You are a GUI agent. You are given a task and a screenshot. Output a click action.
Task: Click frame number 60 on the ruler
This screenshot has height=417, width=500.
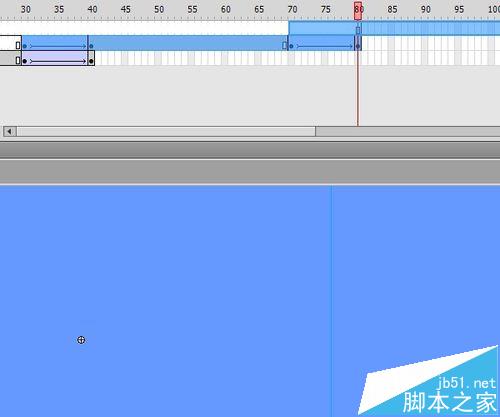226,9
